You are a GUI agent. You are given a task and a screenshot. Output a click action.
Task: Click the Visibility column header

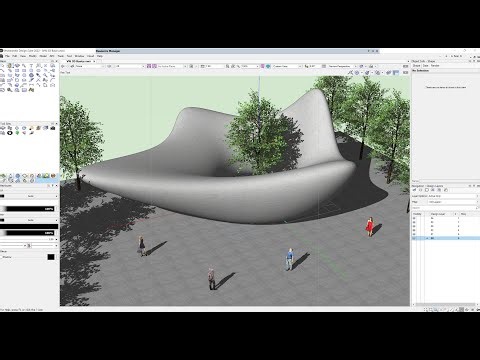pyautogui.click(x=417, y=214)
